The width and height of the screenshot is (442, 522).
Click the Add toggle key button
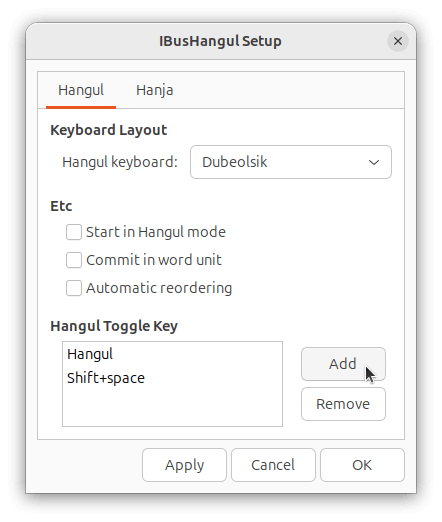point(343,364)
